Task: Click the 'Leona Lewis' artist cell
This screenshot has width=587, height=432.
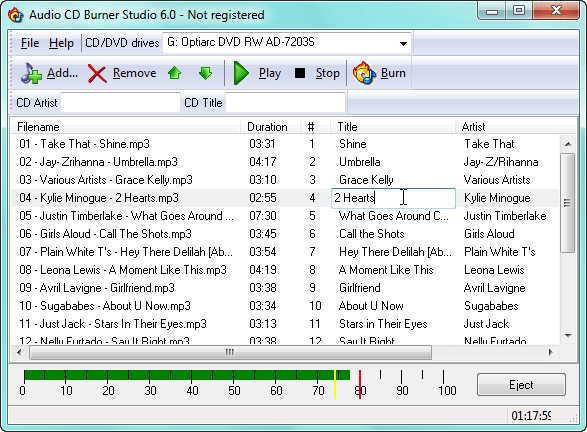Action: 494,270
